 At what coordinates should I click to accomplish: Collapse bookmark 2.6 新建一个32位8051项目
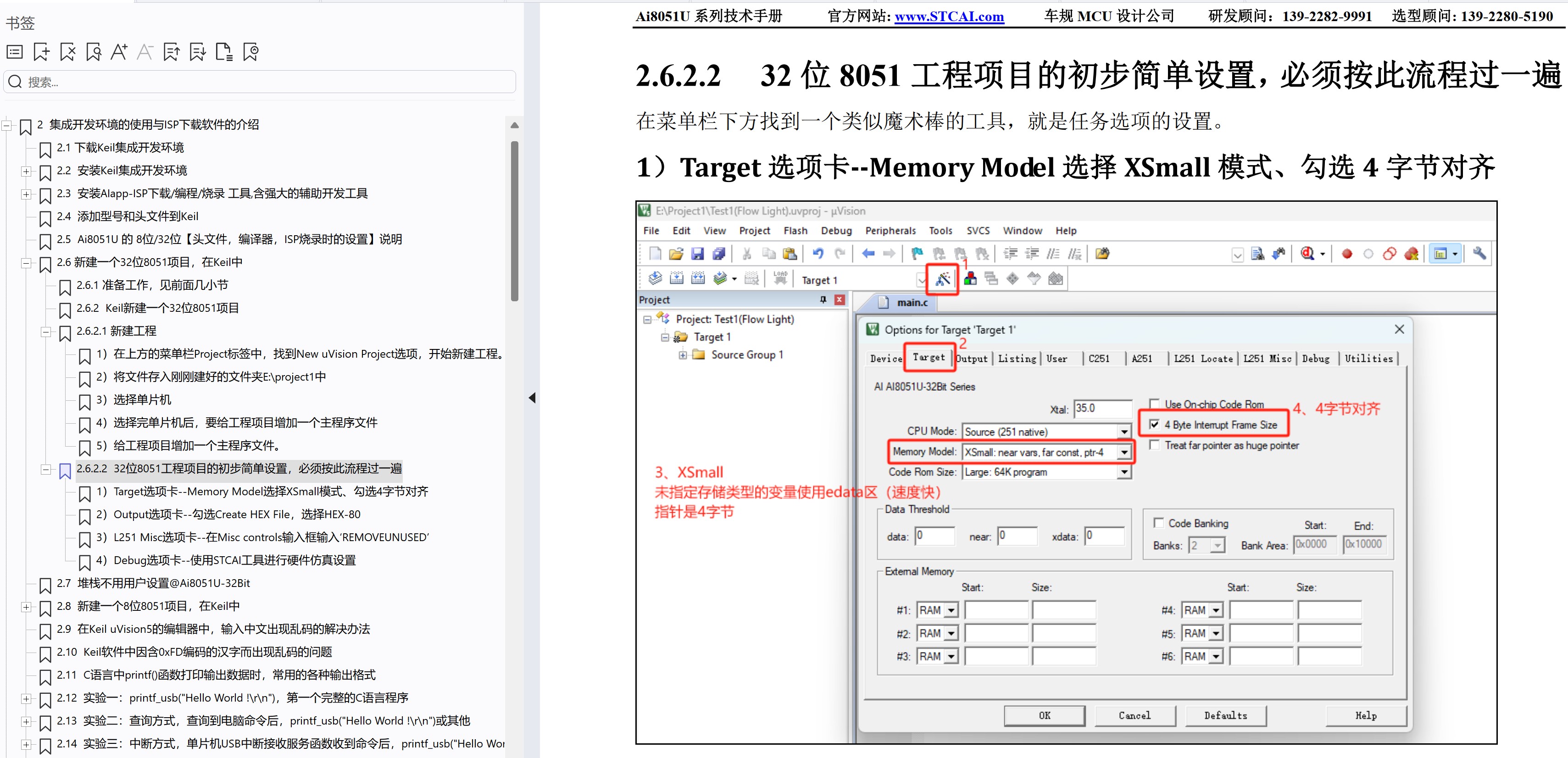[x=26, y=263]
